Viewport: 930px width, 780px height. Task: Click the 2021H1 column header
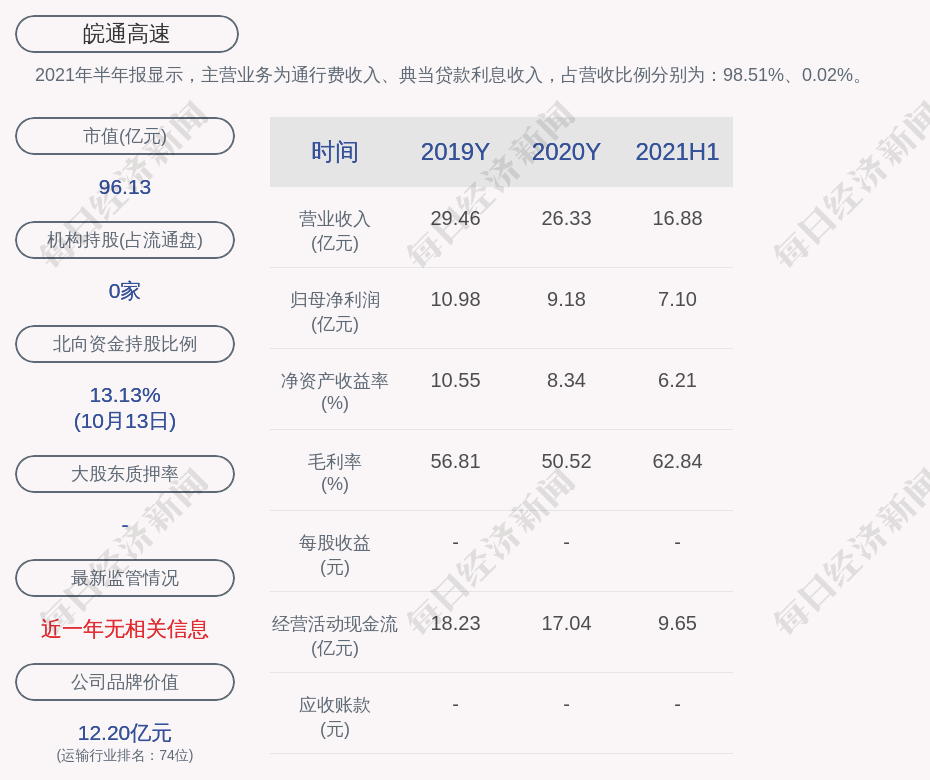tap(677, 152)
